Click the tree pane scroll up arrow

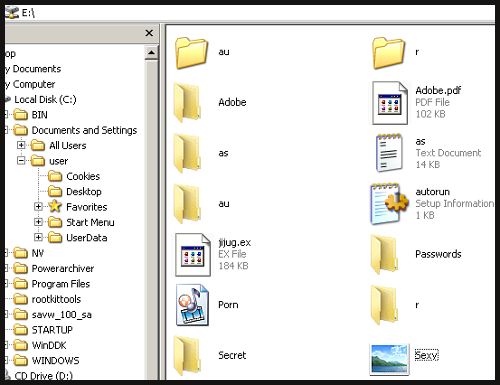(151, 53)
